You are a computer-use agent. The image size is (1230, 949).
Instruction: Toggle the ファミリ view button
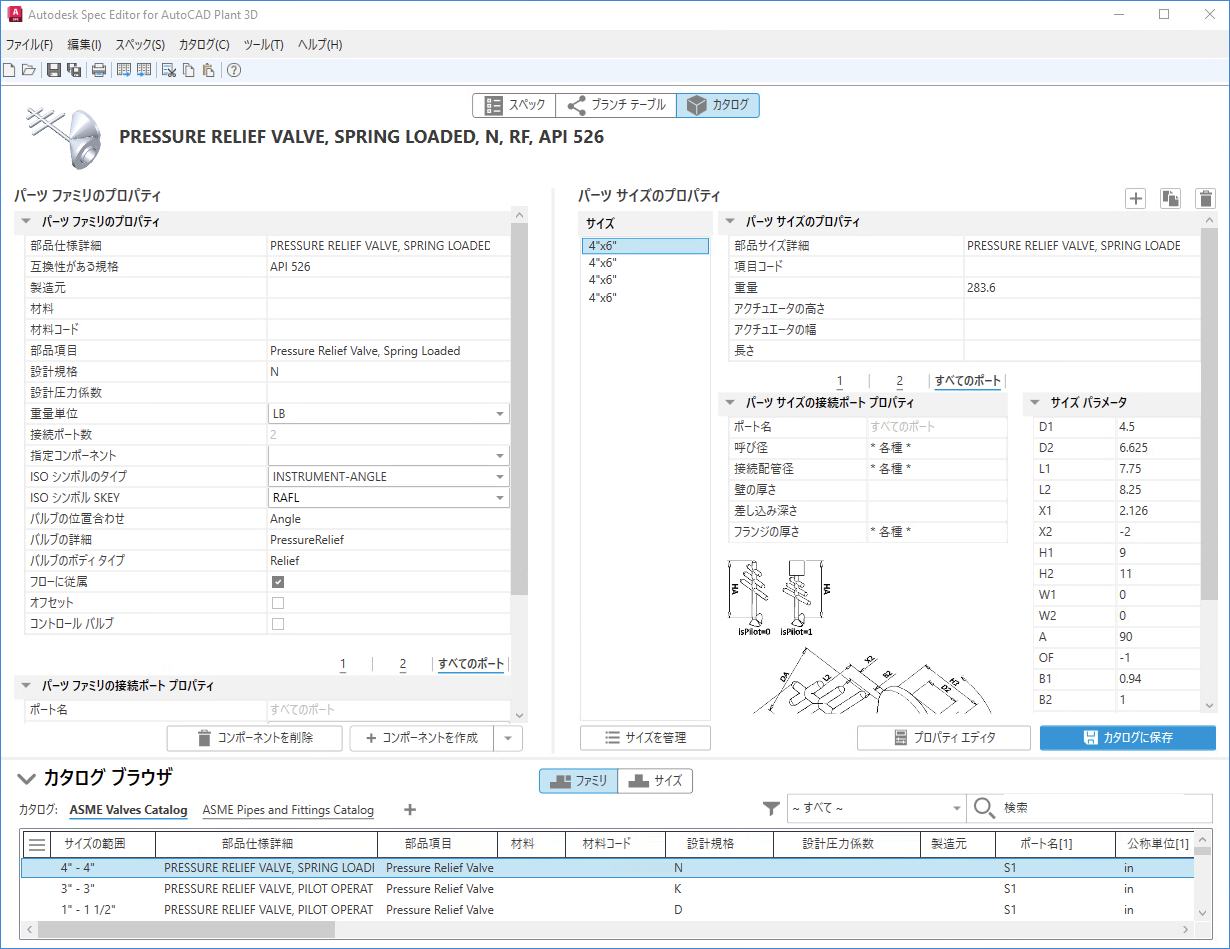tap(578, 781)
